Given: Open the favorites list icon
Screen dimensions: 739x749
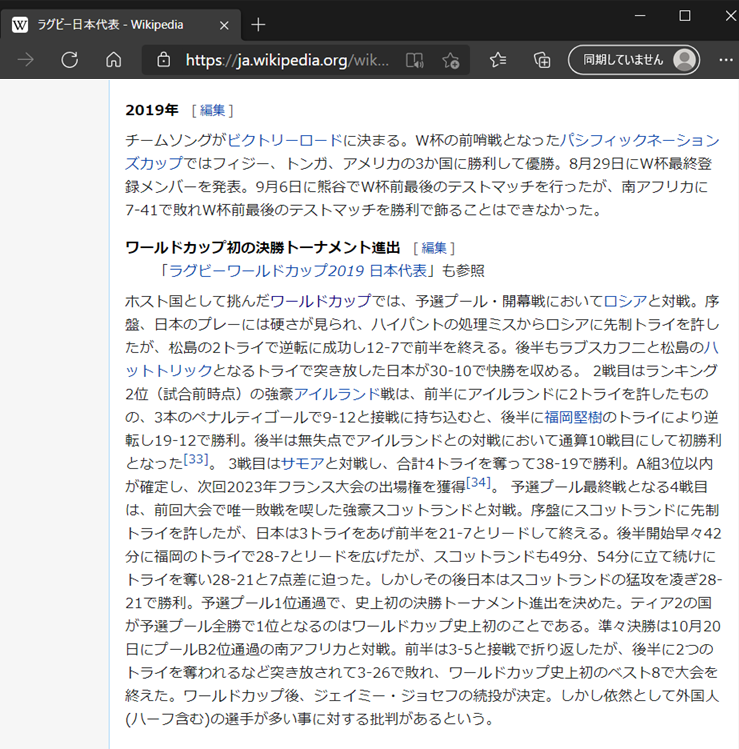Looking at the screenshot, I should coord(498,60).
